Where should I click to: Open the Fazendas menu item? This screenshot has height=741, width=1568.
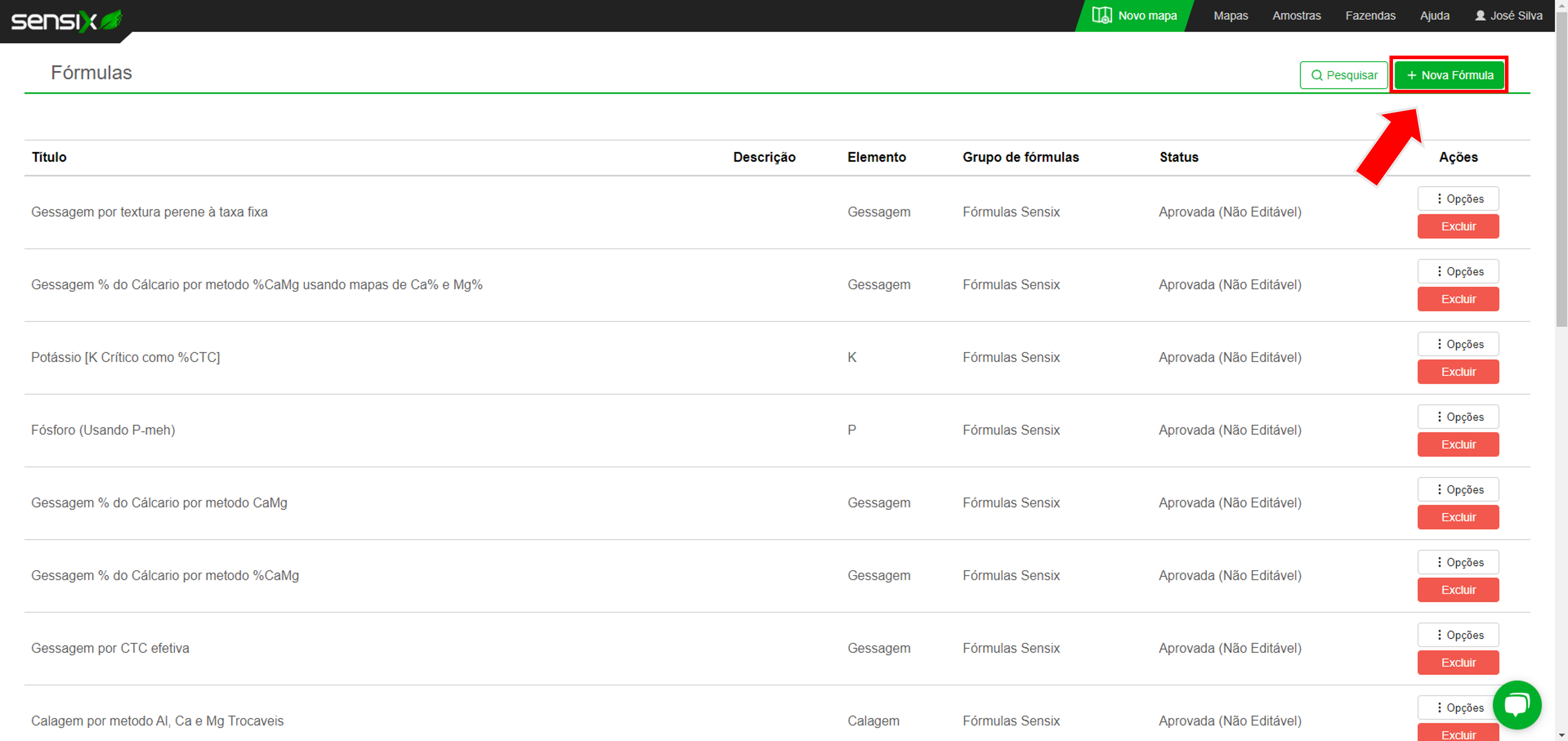(1370, 15)
